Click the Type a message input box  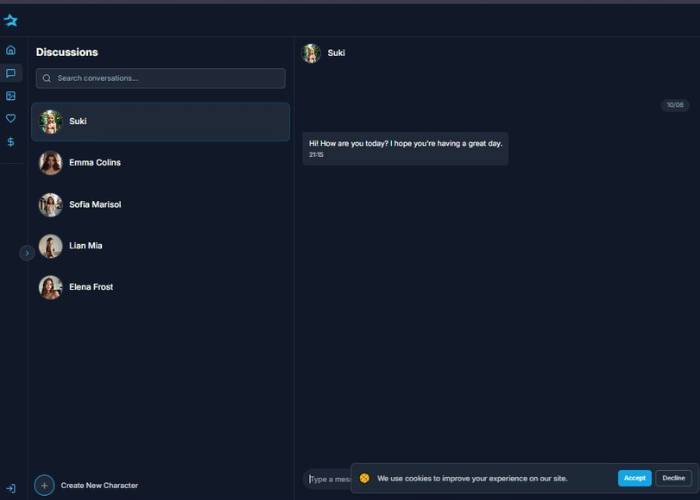(328, 479)
